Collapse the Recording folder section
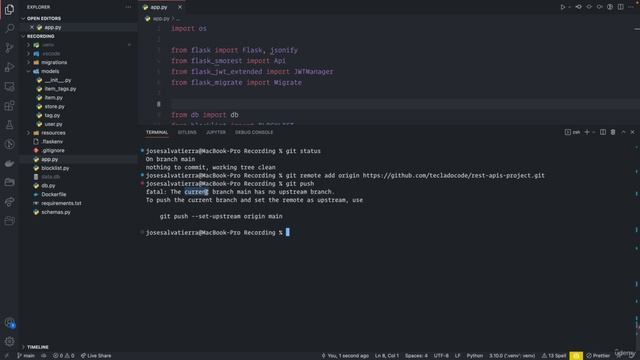 click(x=40, y=36)
